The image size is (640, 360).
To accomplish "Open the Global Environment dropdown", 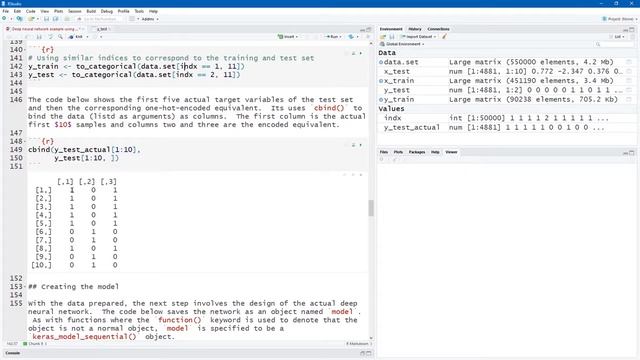I will 402,44.
